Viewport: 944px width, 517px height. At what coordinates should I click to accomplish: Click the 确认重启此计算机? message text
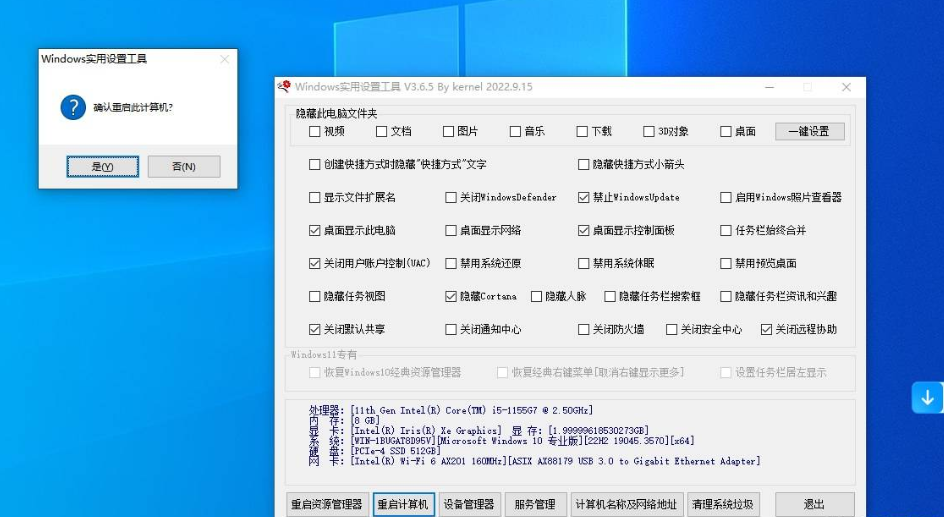point(133,108)
